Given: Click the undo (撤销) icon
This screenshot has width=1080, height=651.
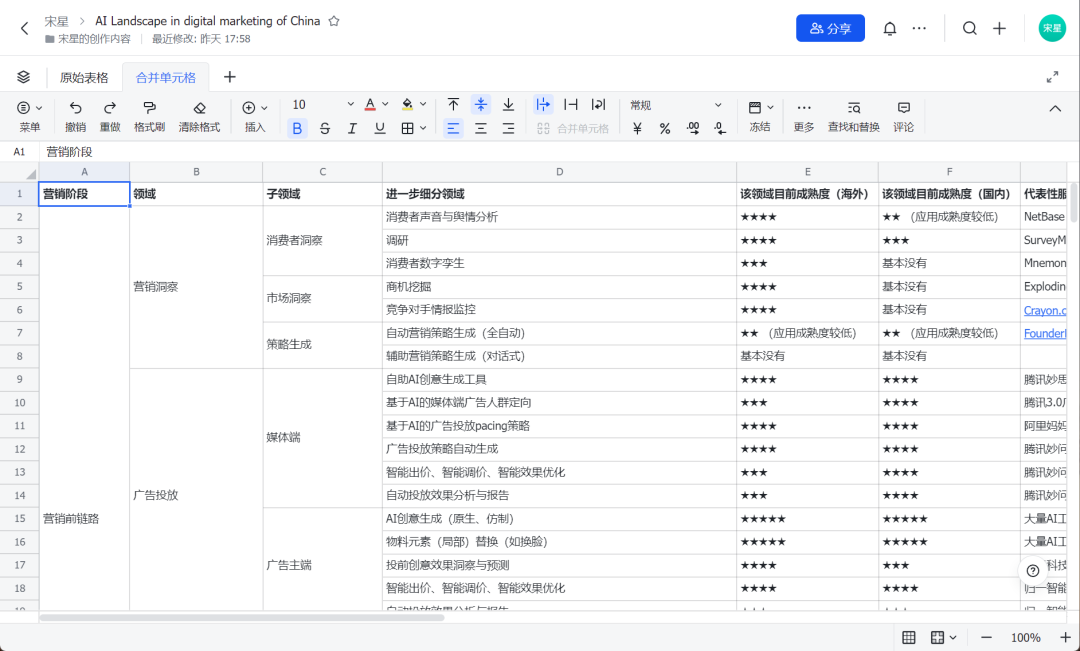Looking at the screenshot, I should click(75, 107).
